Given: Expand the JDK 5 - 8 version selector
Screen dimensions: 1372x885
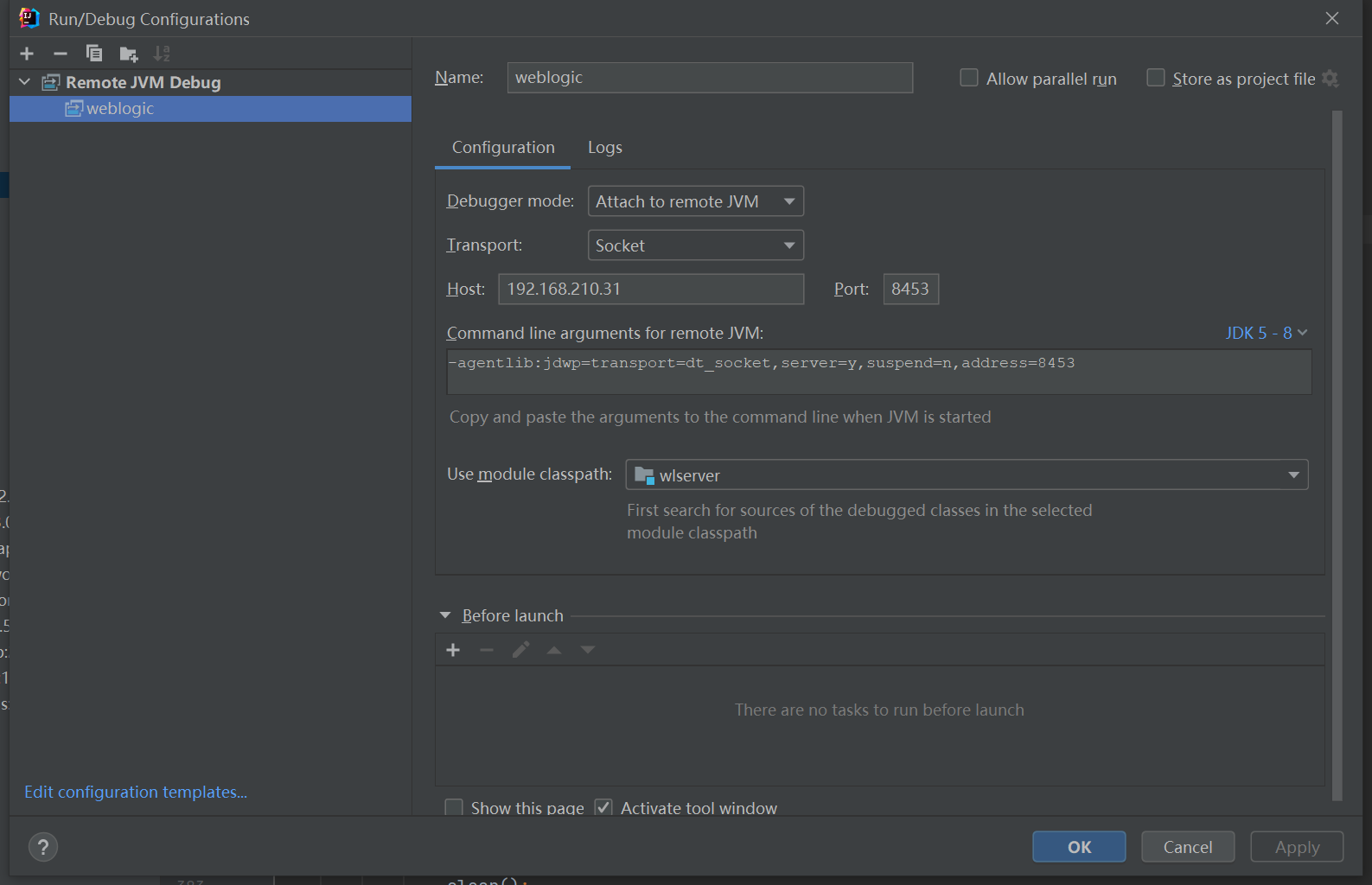Looking at the screenshot, I should (x=1266, y=333).
